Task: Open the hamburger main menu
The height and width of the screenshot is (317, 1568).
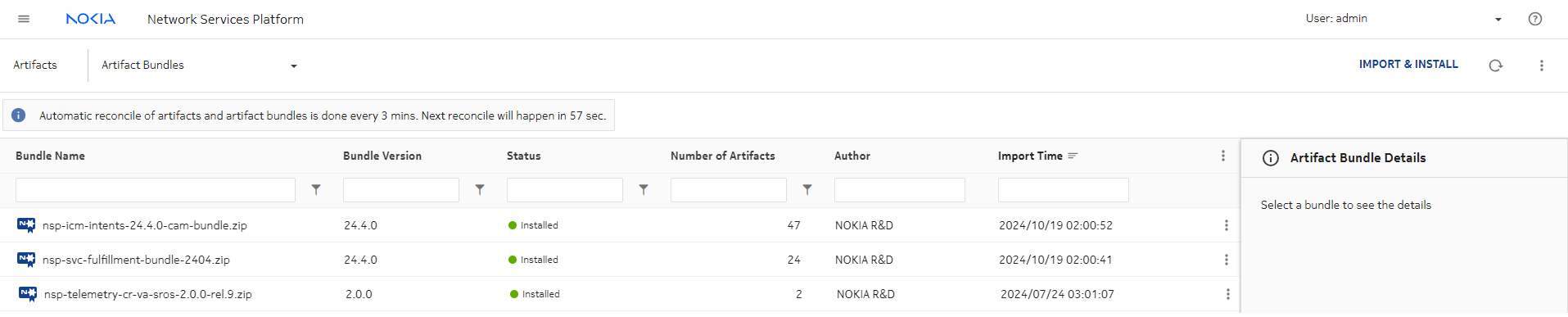Action: [x=24, y=19]
